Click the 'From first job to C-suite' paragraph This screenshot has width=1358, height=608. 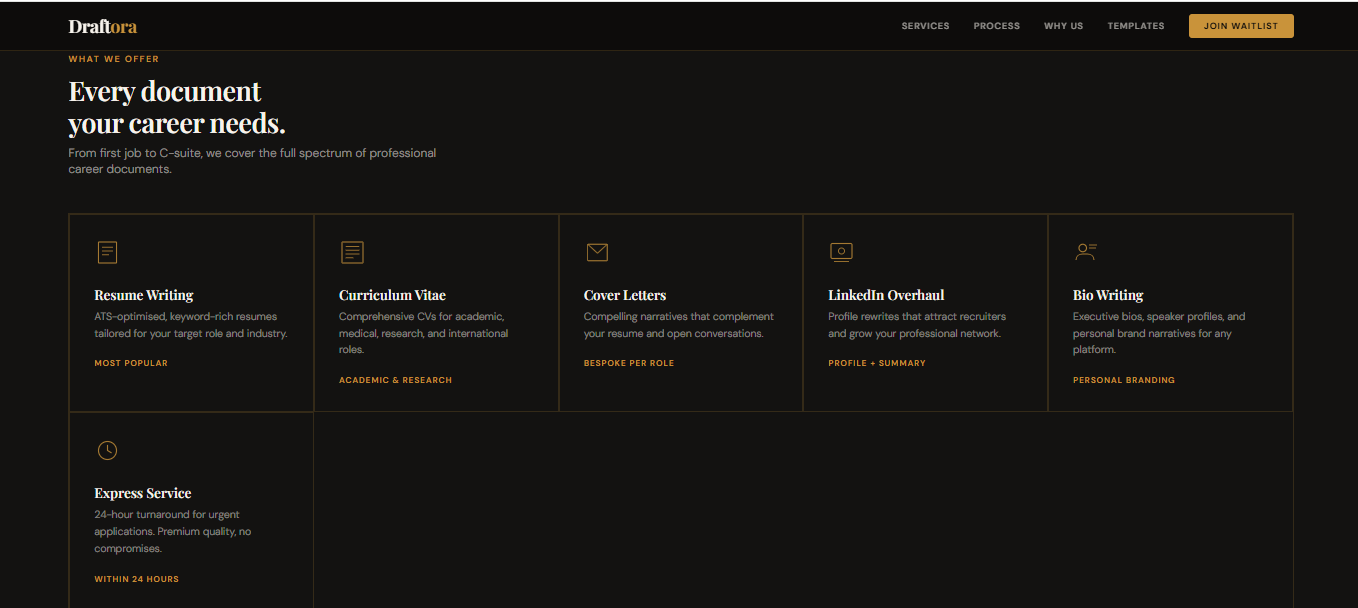click(x=252, y=161)
